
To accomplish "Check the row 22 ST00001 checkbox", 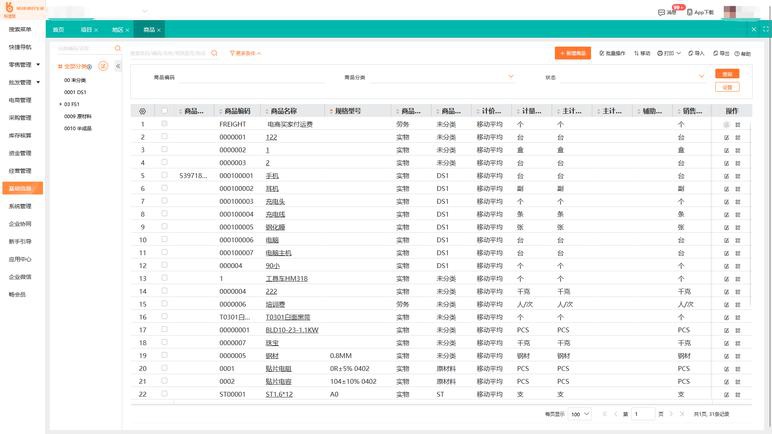I will [x=164, y=394].
